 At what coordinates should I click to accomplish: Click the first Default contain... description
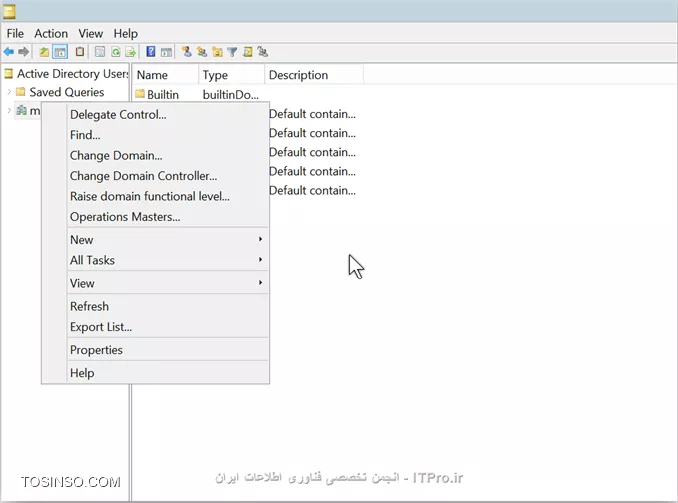pyautogui.click(x=312, y=114)
